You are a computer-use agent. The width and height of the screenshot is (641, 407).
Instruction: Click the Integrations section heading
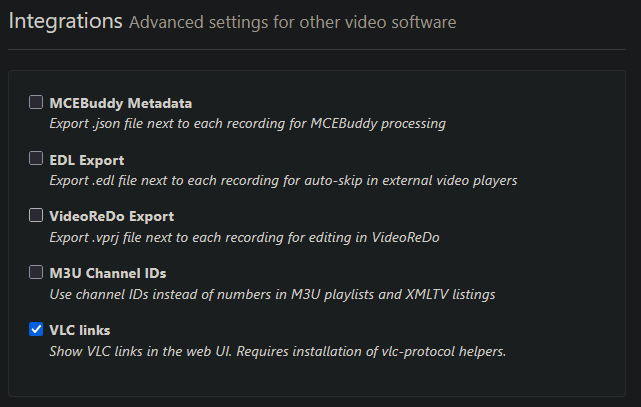point(66,20)
